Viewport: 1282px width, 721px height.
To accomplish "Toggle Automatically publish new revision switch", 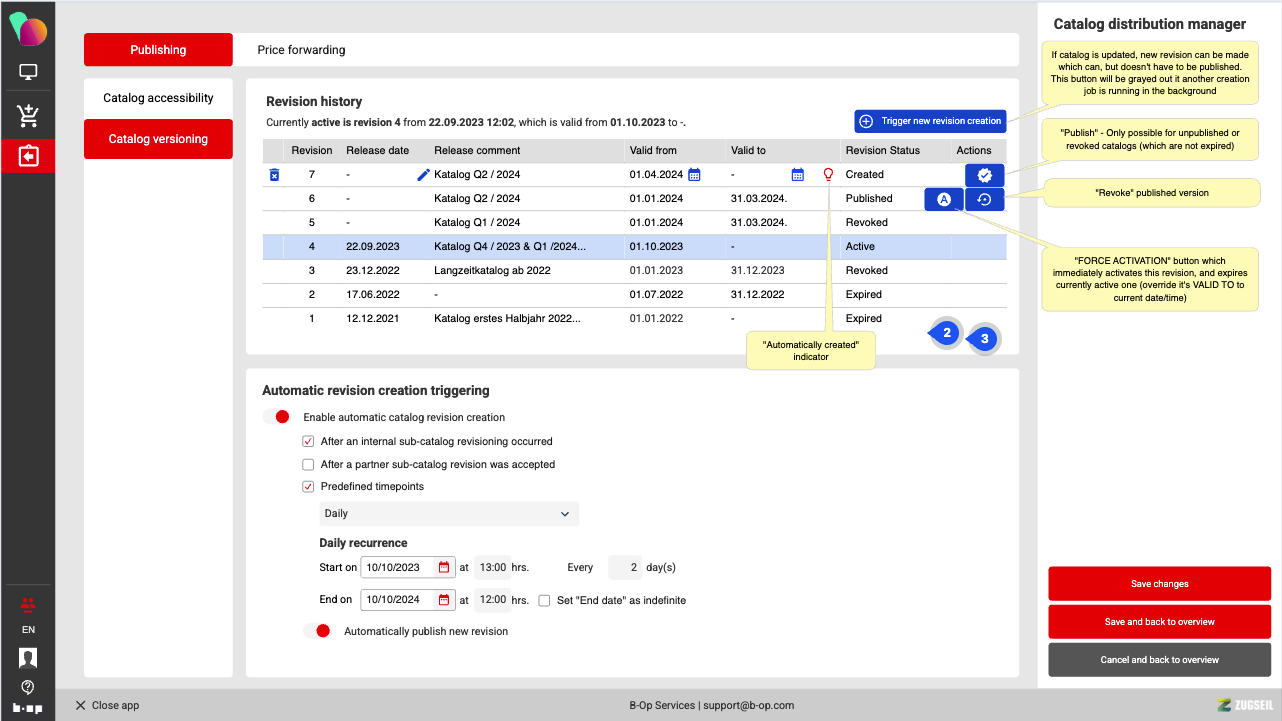I will [x=317, y=631].
